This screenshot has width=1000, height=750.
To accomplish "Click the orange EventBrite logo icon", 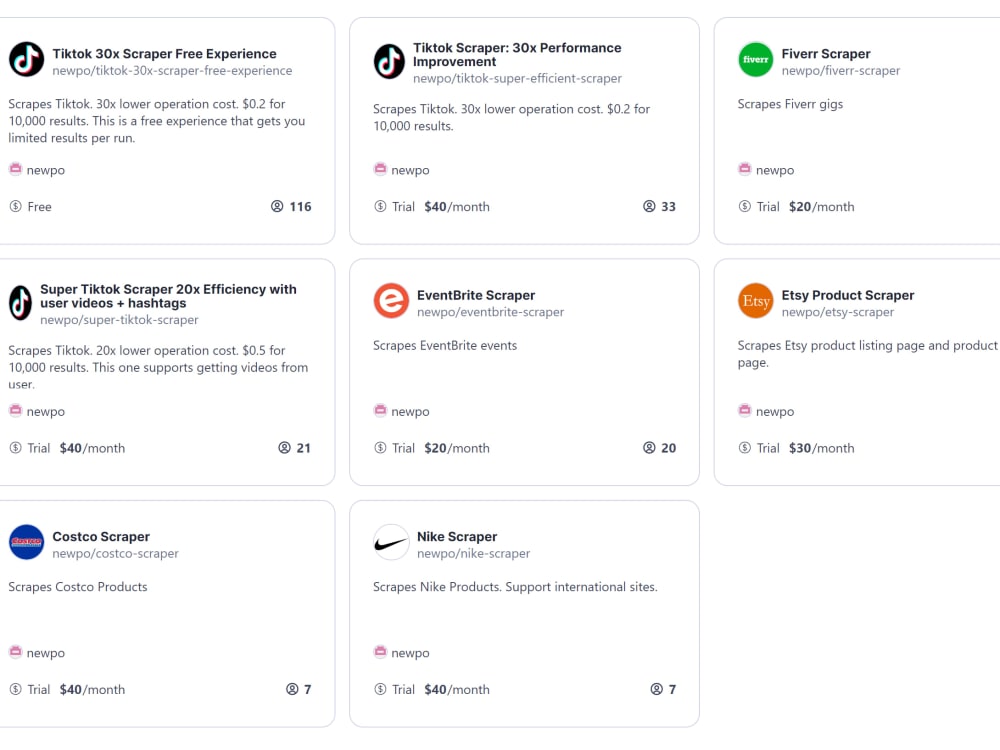I will pyautogui.click(x=391, y=300).
